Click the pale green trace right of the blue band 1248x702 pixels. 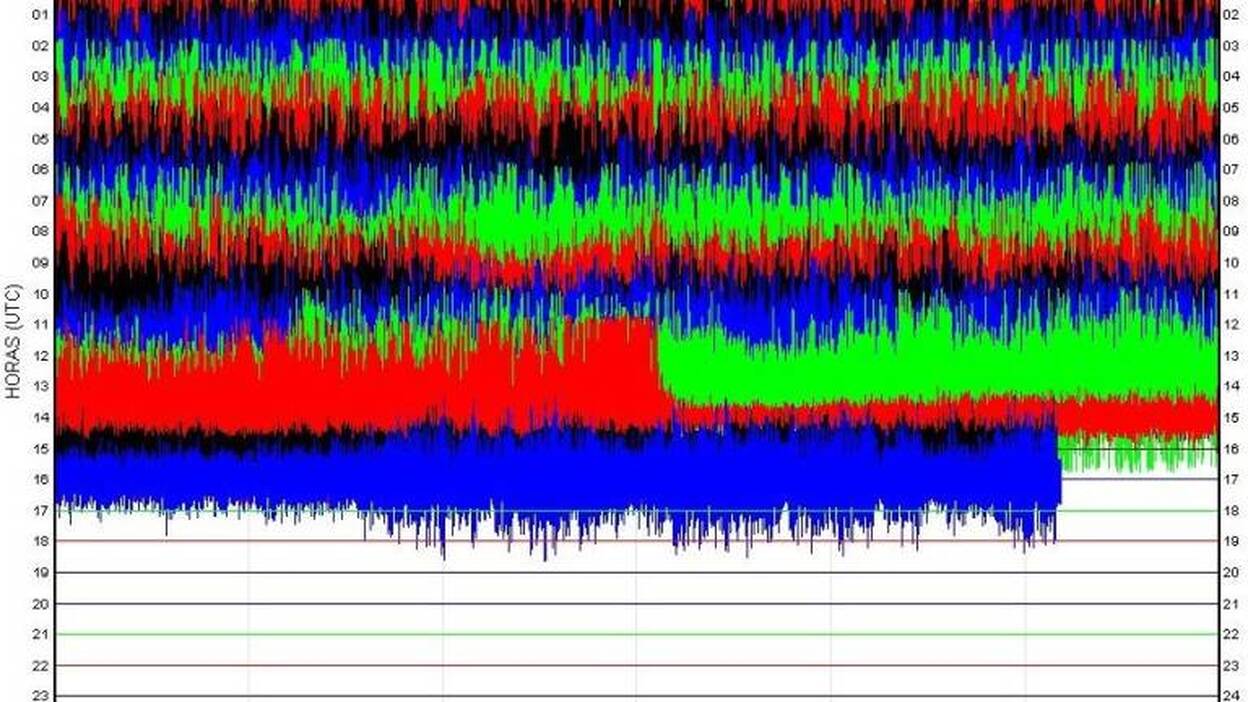(x=1138, y=455)
